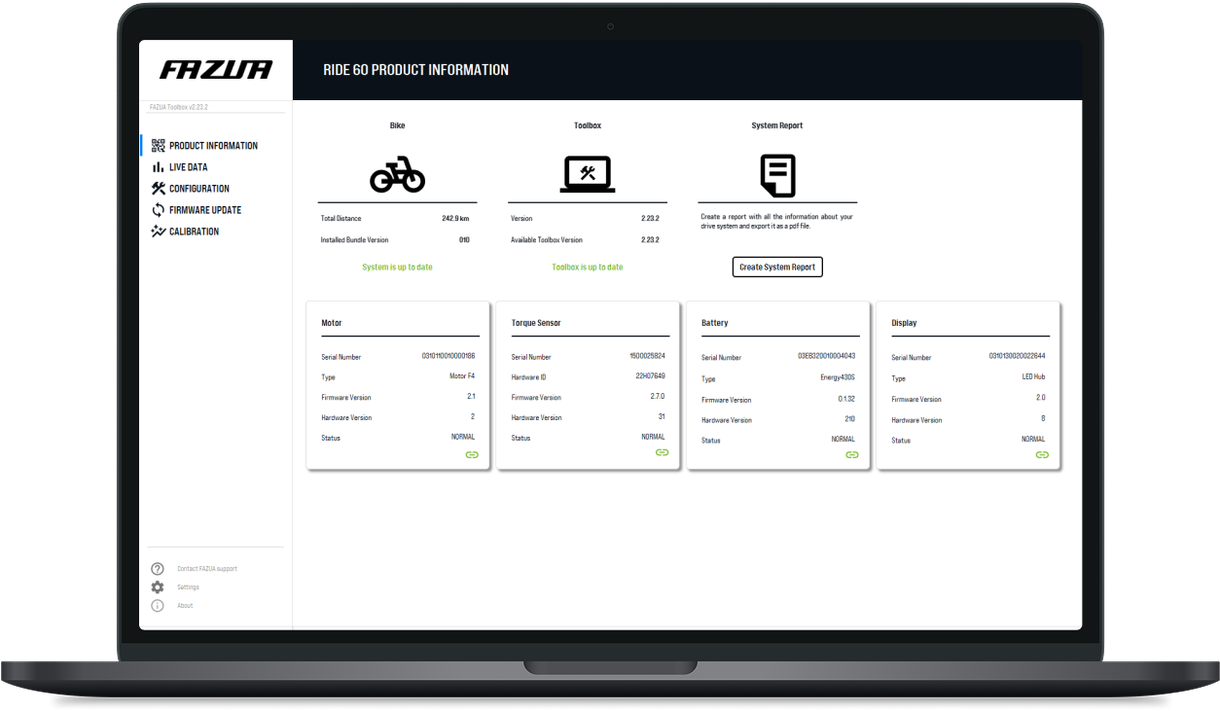1220x711 pixels.
Task: Click 'System is up to date' text
Action: [x=397, y=267]
